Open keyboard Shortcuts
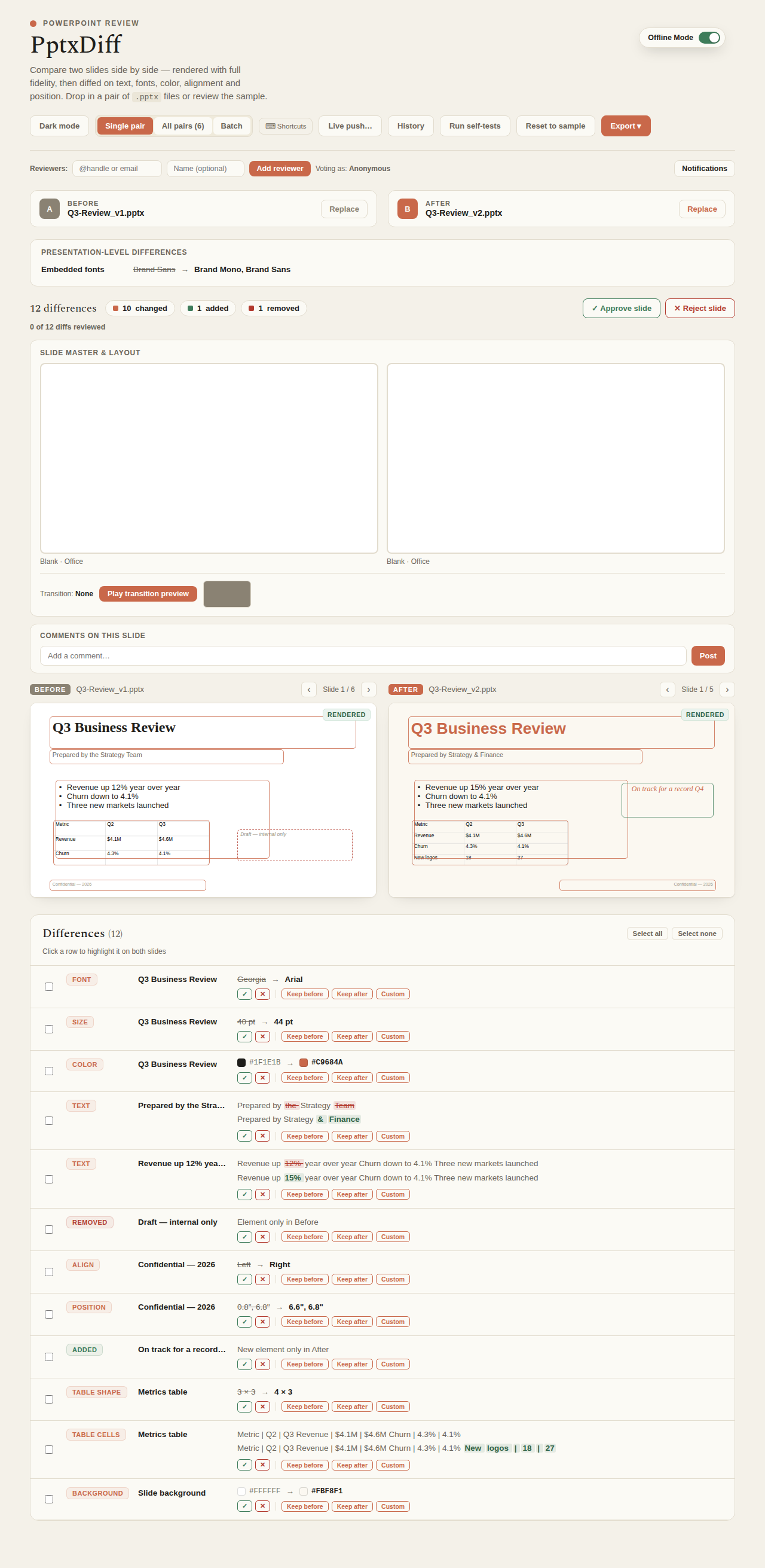 click(286, 126)
